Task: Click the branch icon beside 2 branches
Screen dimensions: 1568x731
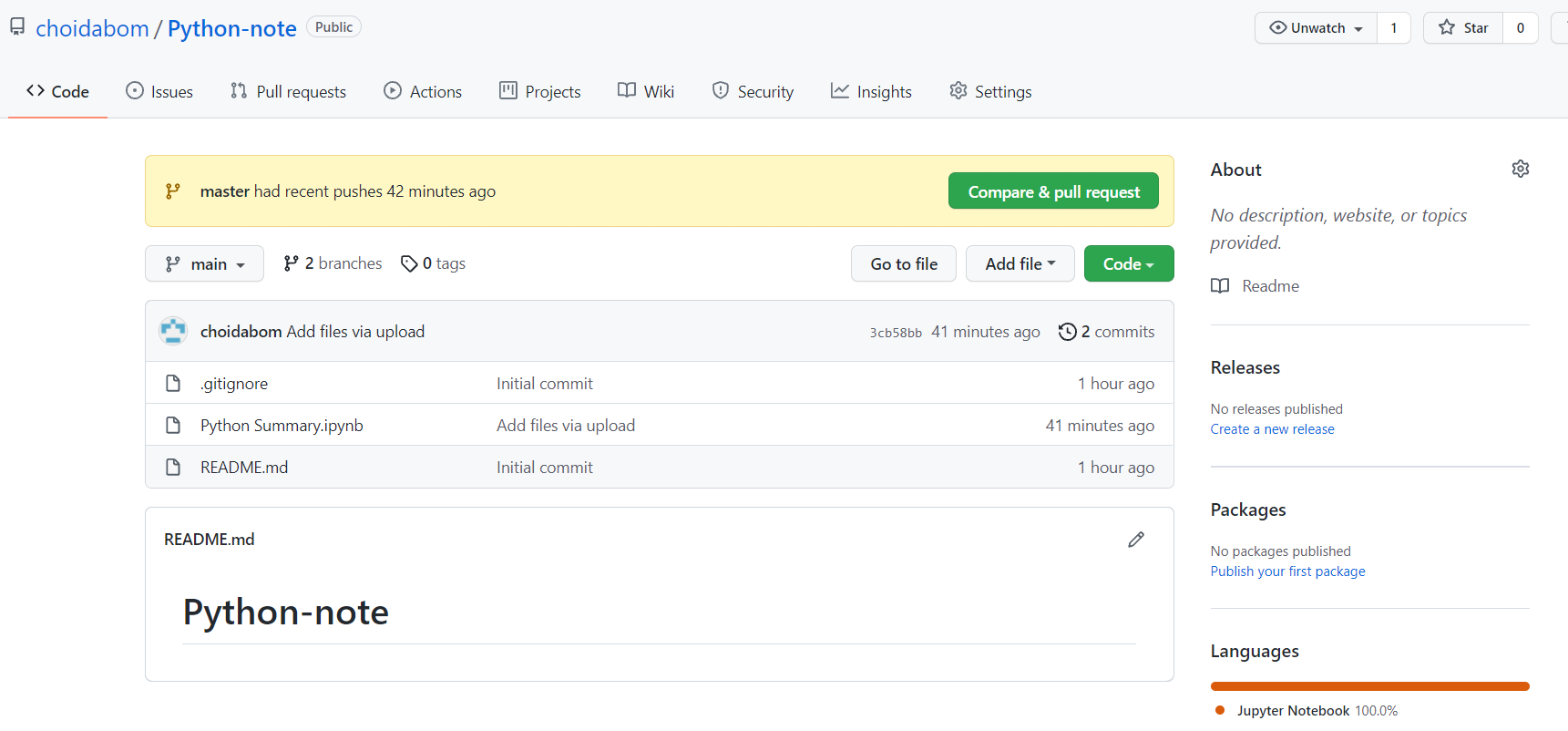Action: pos(292,263)
